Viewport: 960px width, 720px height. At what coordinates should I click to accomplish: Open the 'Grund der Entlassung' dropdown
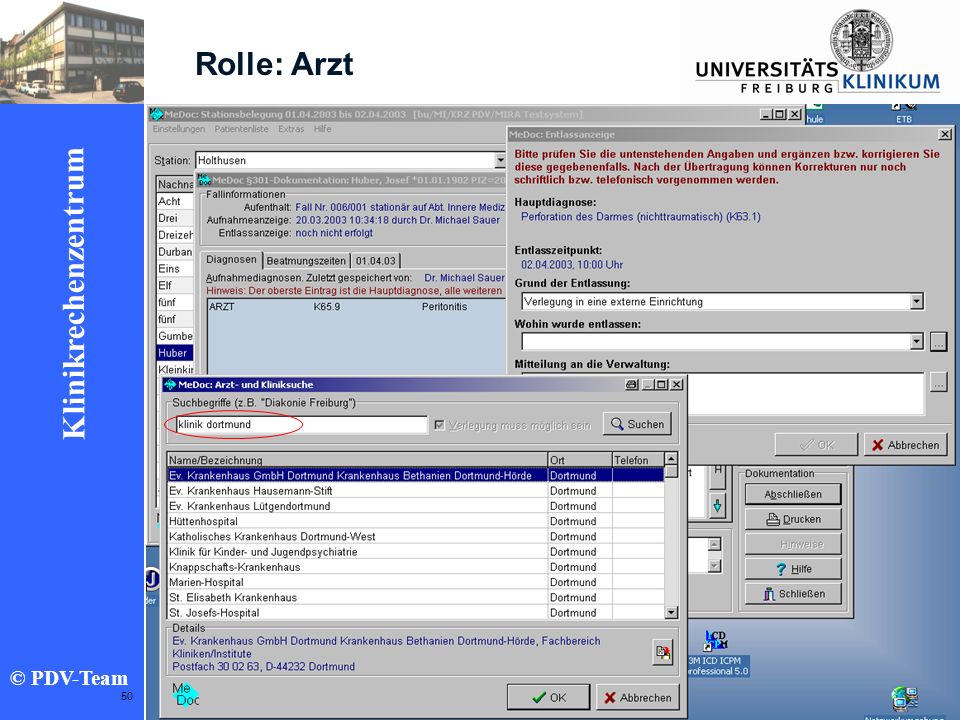[916, 301]
